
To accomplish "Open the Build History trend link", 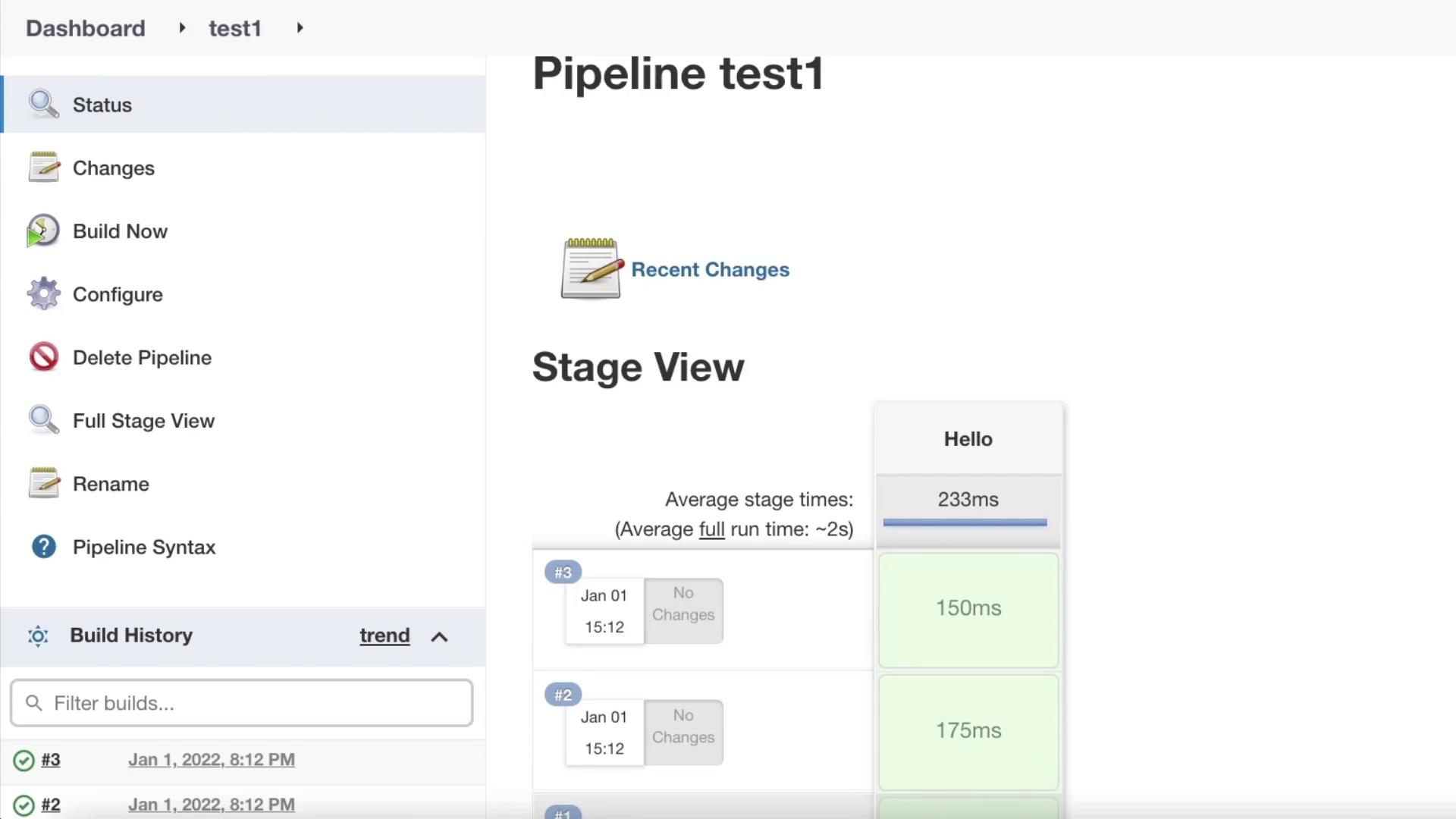I will [384, 635].
